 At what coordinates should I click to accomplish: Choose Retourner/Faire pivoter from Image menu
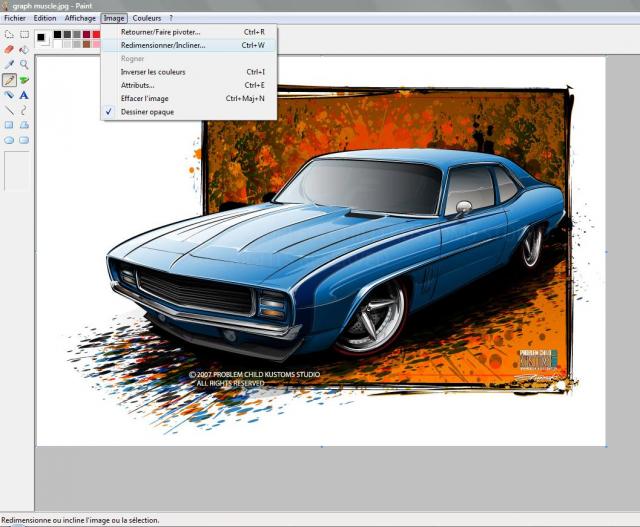click(189, 32)
